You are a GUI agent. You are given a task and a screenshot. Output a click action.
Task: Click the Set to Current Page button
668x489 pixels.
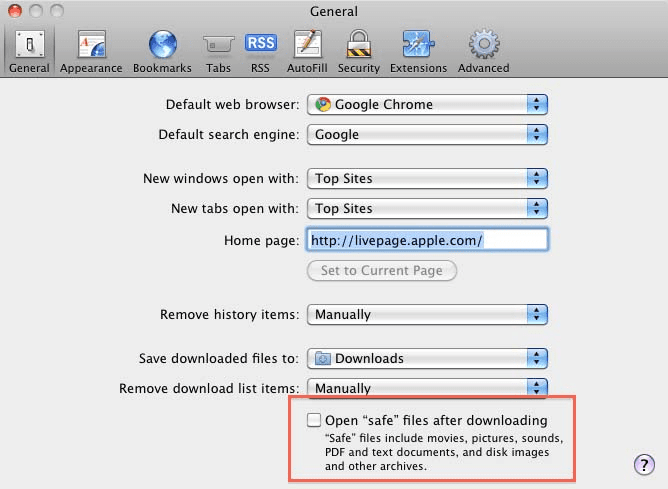point(382,270)
